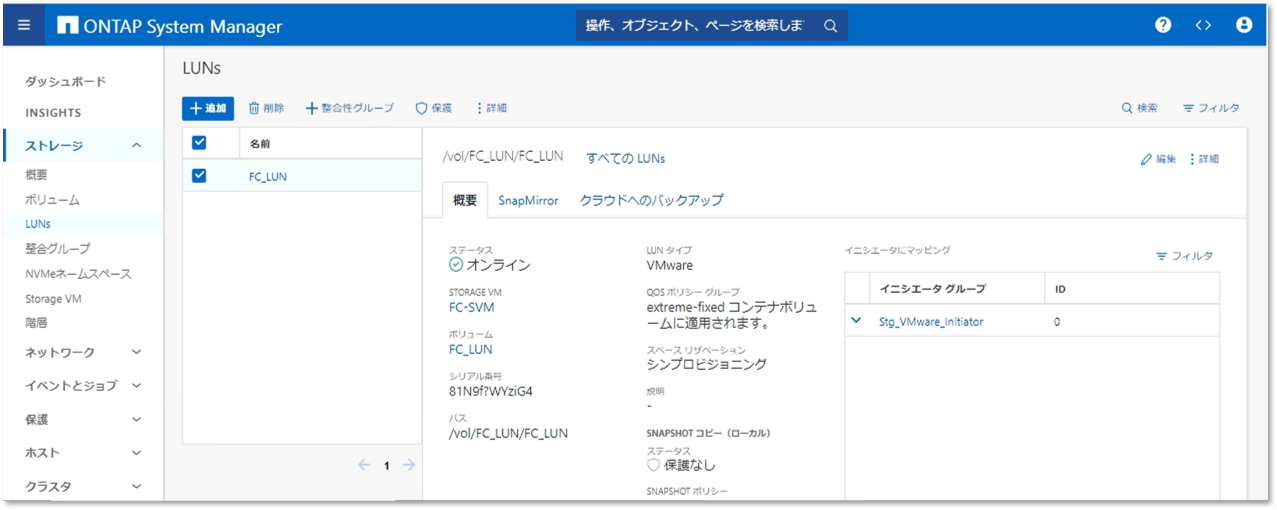The height and width of the screenshot is (510, 1277).
Task: Expand the Stg_VMware_Initiator row chevron
Action: point(856,321)
